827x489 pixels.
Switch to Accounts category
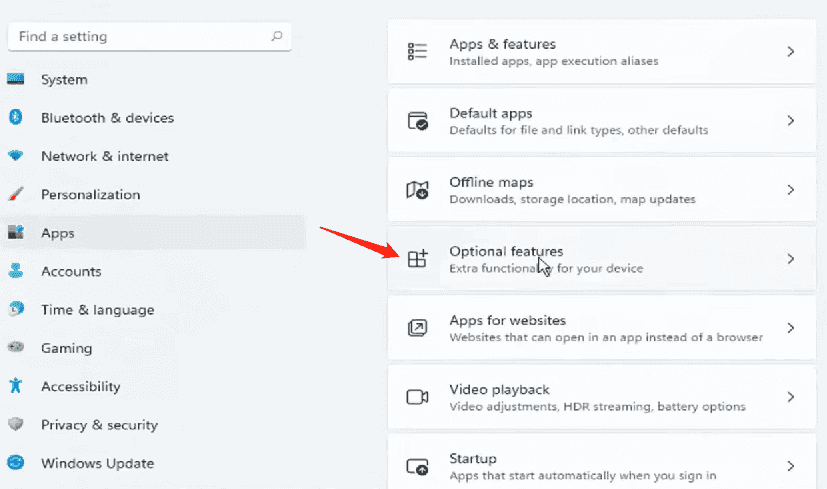(x=71, y=271)
